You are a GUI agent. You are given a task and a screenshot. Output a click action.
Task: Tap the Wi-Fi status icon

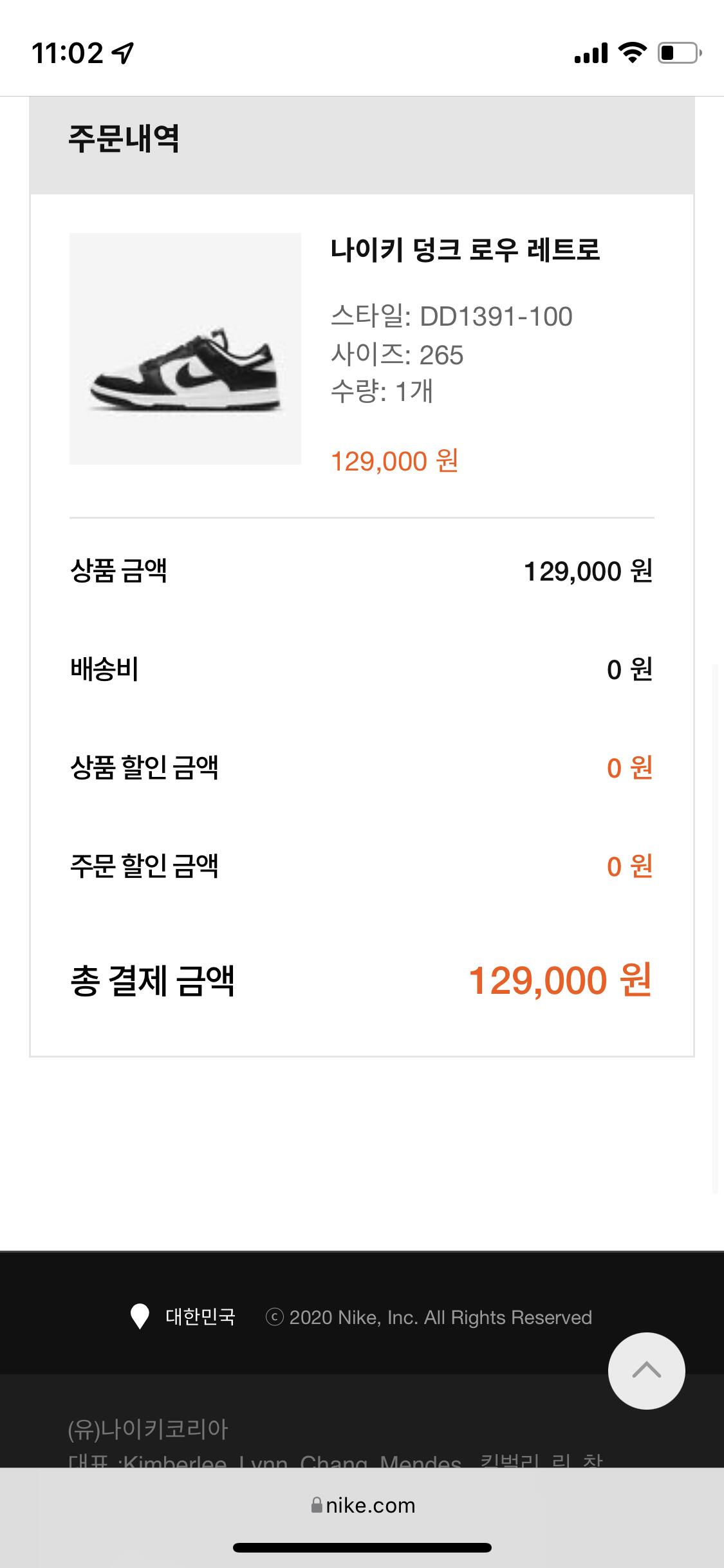632,53
